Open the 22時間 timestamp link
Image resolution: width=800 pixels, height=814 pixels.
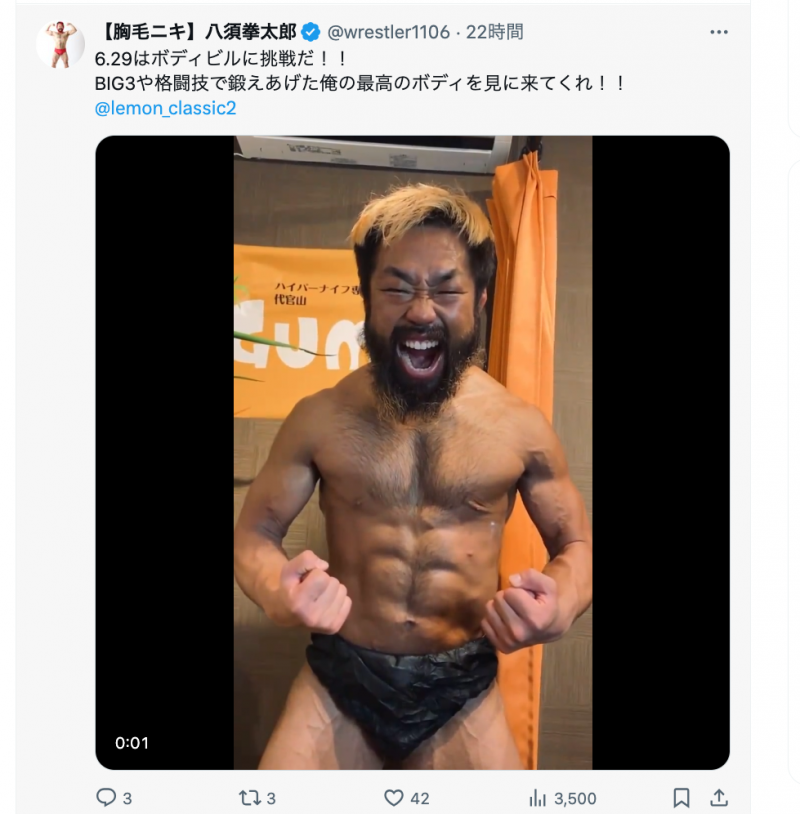point(494,32)
